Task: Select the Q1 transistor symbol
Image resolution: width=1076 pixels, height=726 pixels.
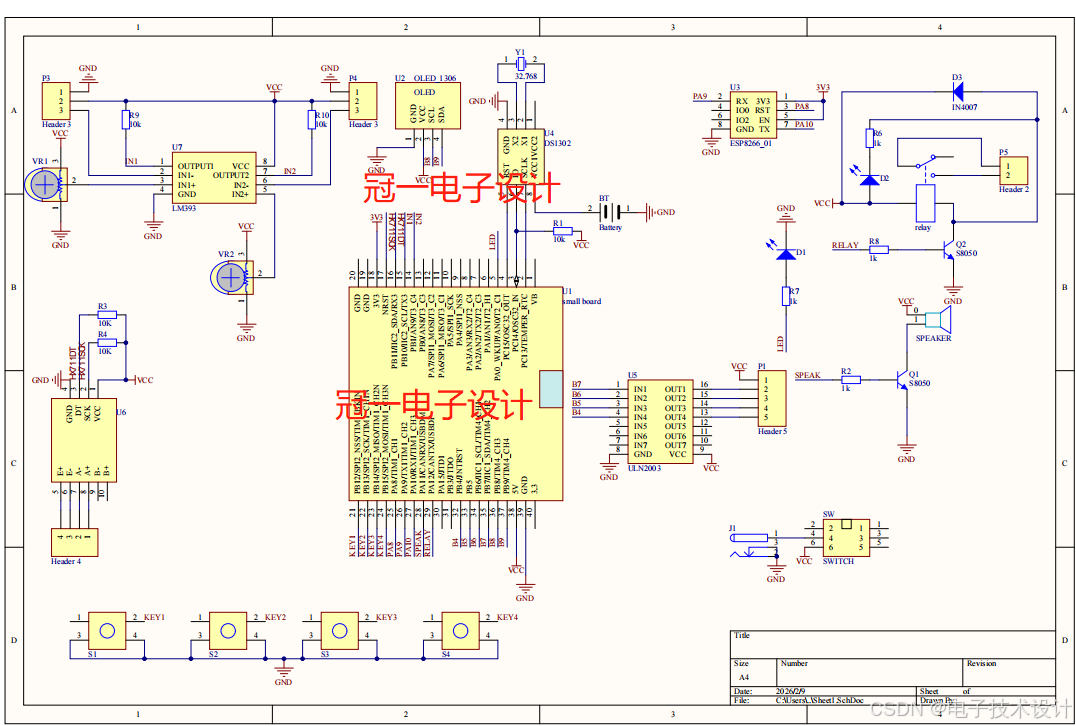Action: pos(902,379)
